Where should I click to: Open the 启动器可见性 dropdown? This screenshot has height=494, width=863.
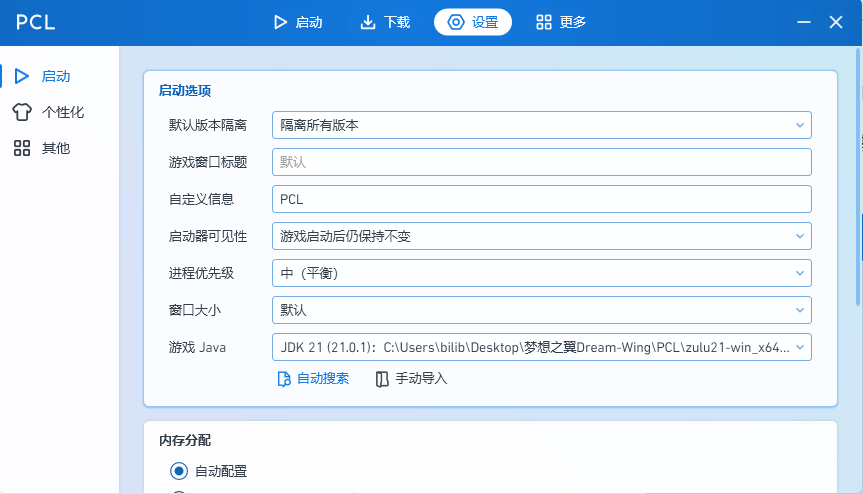pyautogui.click(x=541, y=236)
